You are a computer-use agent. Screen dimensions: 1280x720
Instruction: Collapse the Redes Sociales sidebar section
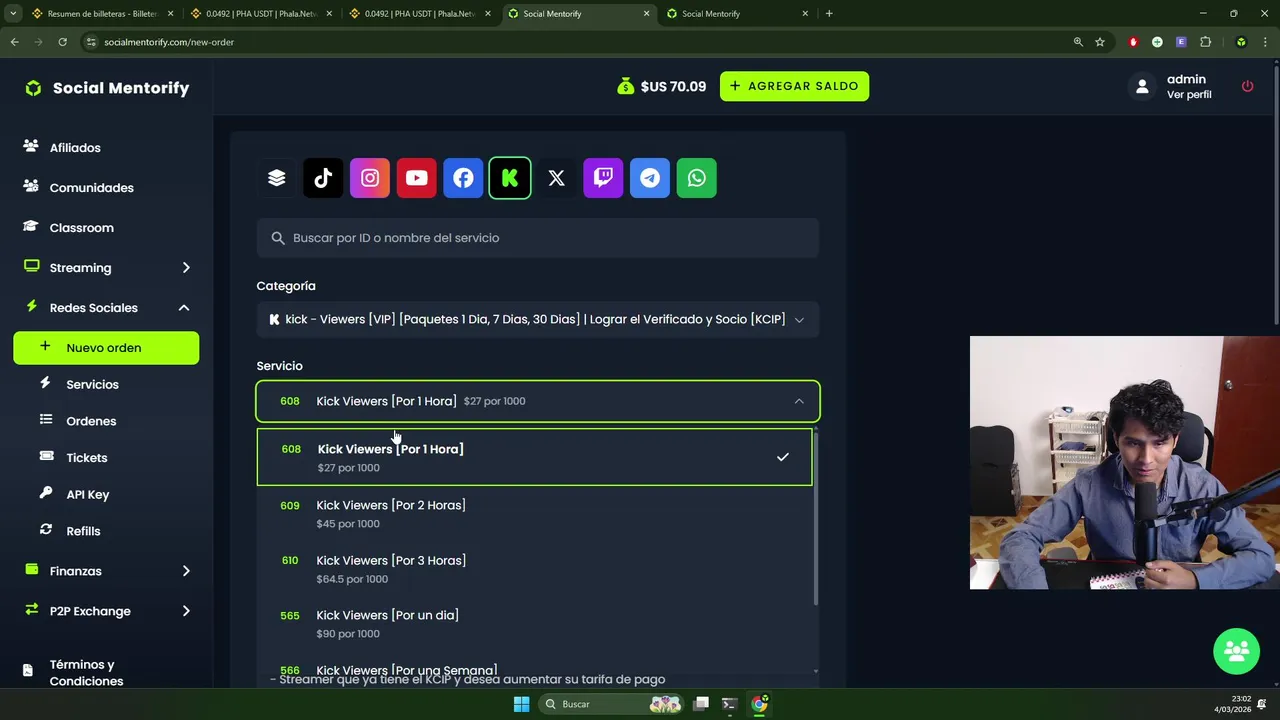[x=106, y=308]
